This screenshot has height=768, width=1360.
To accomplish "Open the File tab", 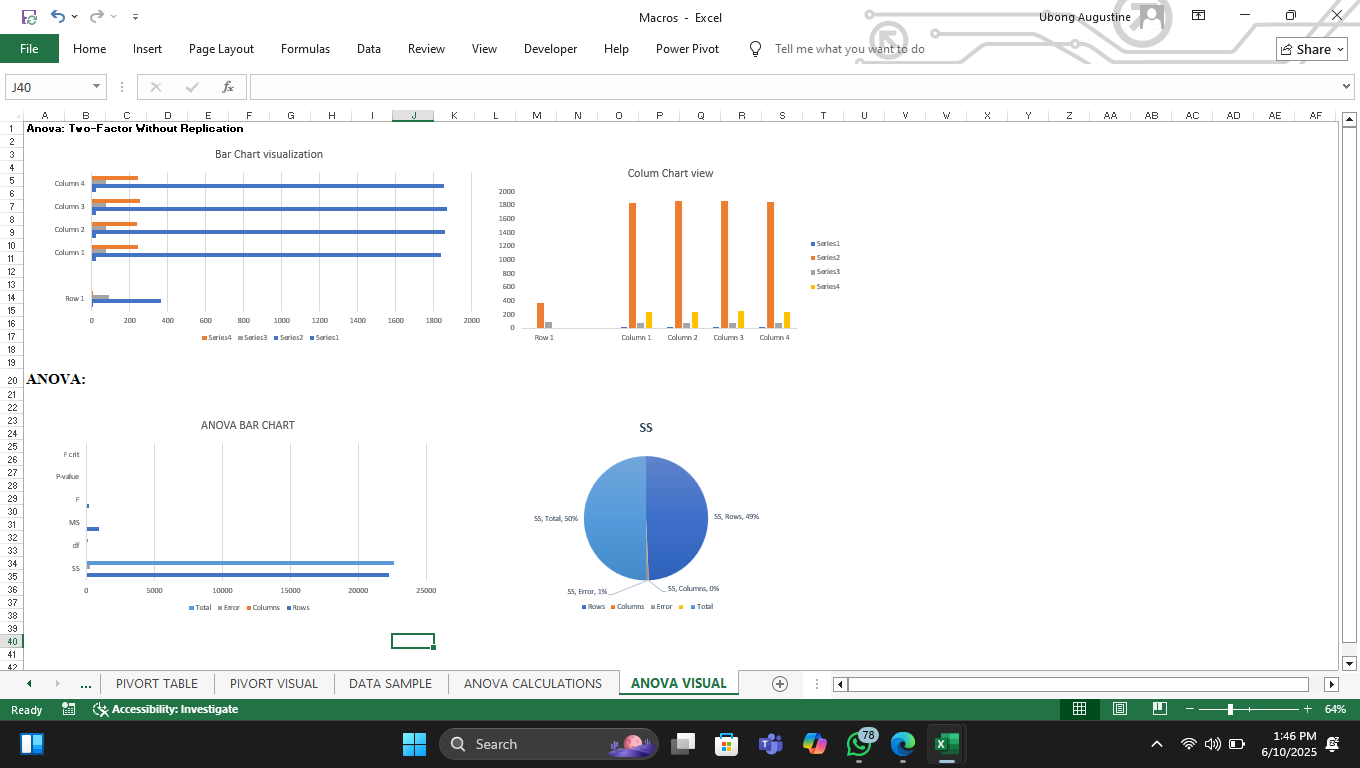I will point(29,48).
